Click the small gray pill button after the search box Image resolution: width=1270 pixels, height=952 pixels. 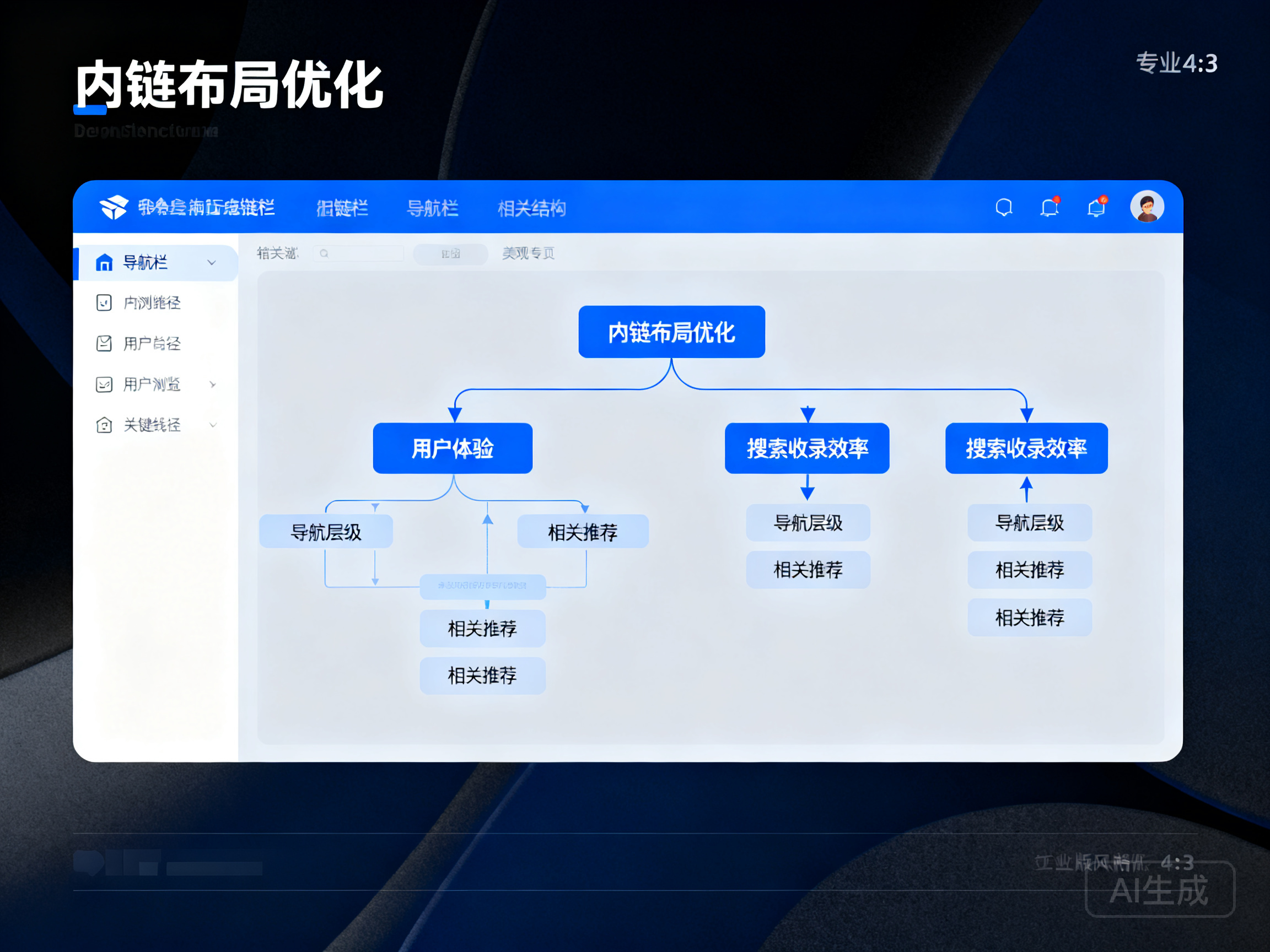[x=451, y=253]
